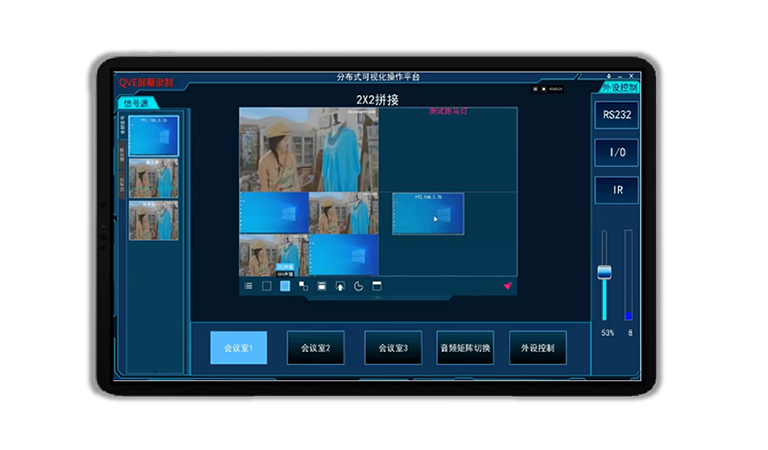Switch to 会议室2 scene
This screenshot has width=768, height=450.
pos(315,348)
